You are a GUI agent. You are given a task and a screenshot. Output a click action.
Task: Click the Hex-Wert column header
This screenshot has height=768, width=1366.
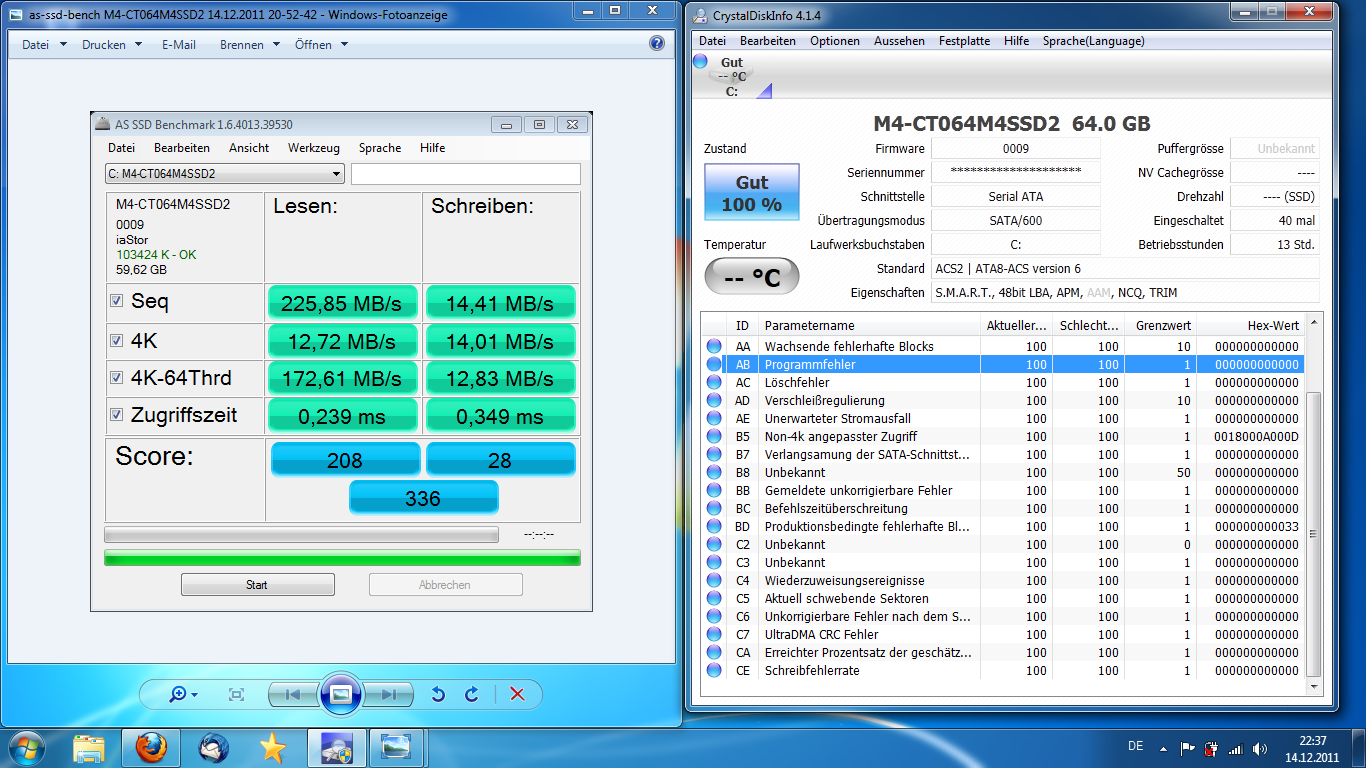point(1250,326)
